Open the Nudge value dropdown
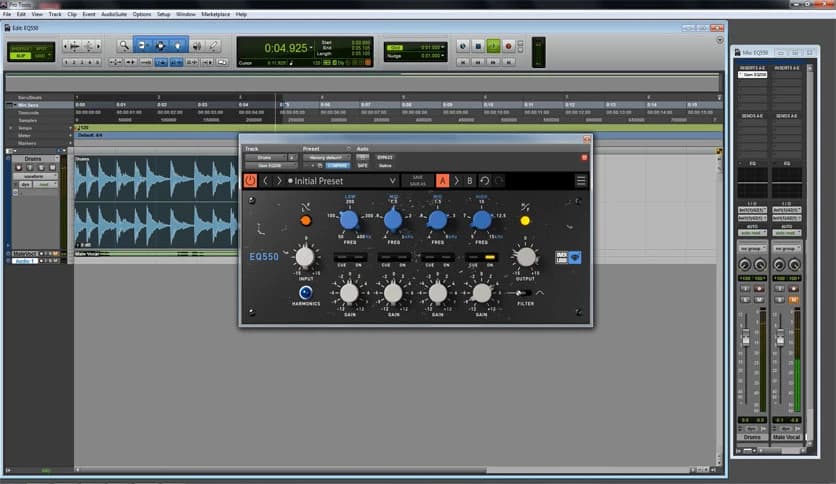 tap(443, 55)
